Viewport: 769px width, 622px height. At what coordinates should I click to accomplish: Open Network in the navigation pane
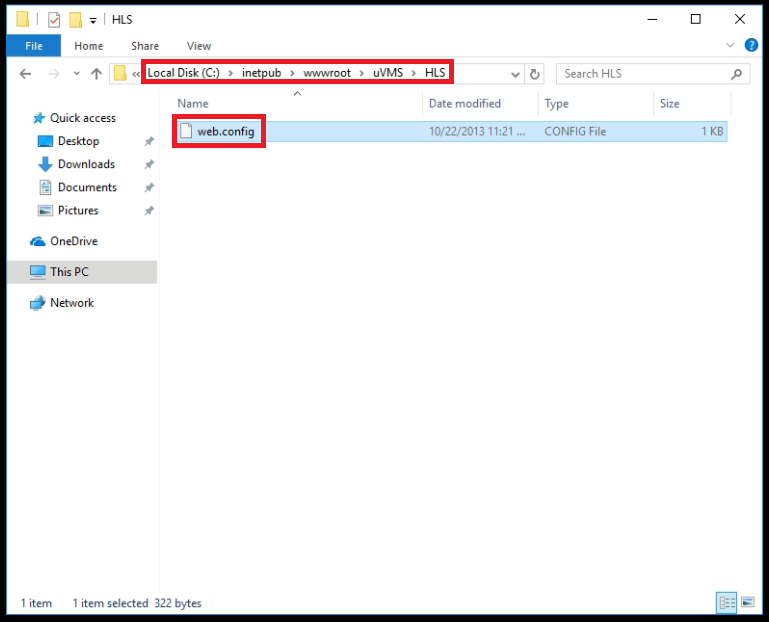(x=72, y=303)
